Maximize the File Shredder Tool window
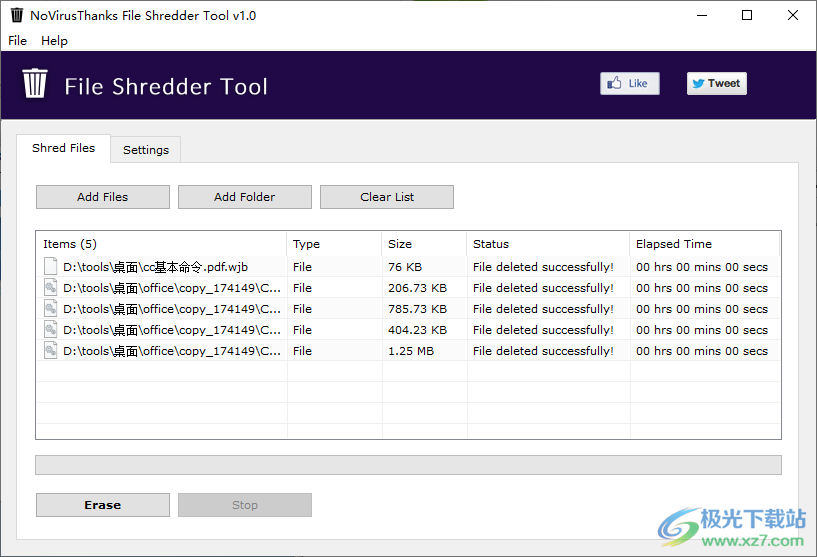This screenshot has width=817, height=557. tap(747, 15)
